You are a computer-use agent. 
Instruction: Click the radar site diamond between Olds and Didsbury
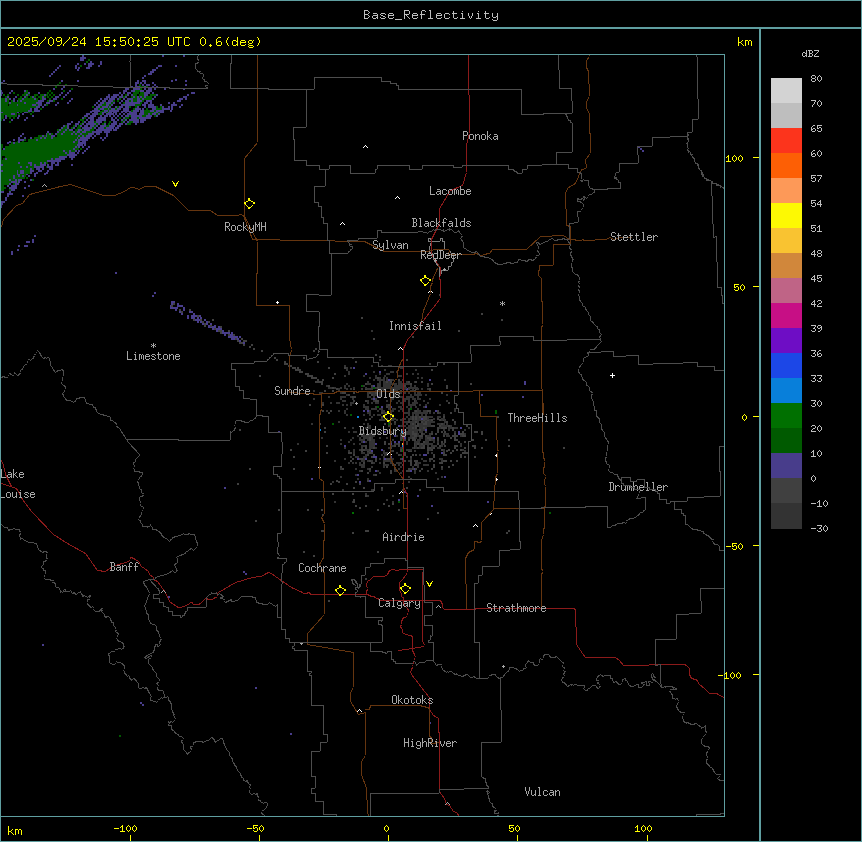coord(388,416)
